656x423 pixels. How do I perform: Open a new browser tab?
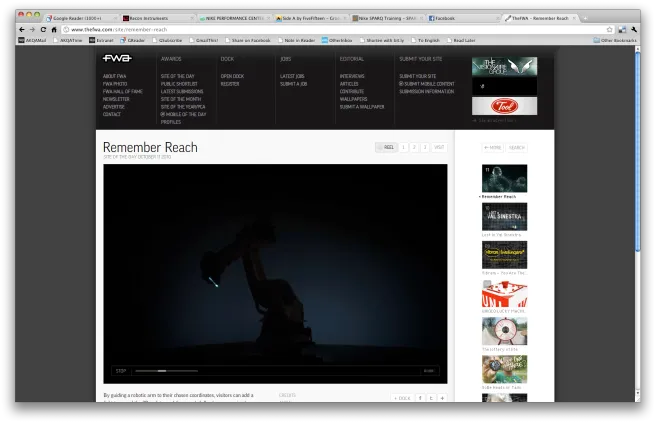pos(585,18)
